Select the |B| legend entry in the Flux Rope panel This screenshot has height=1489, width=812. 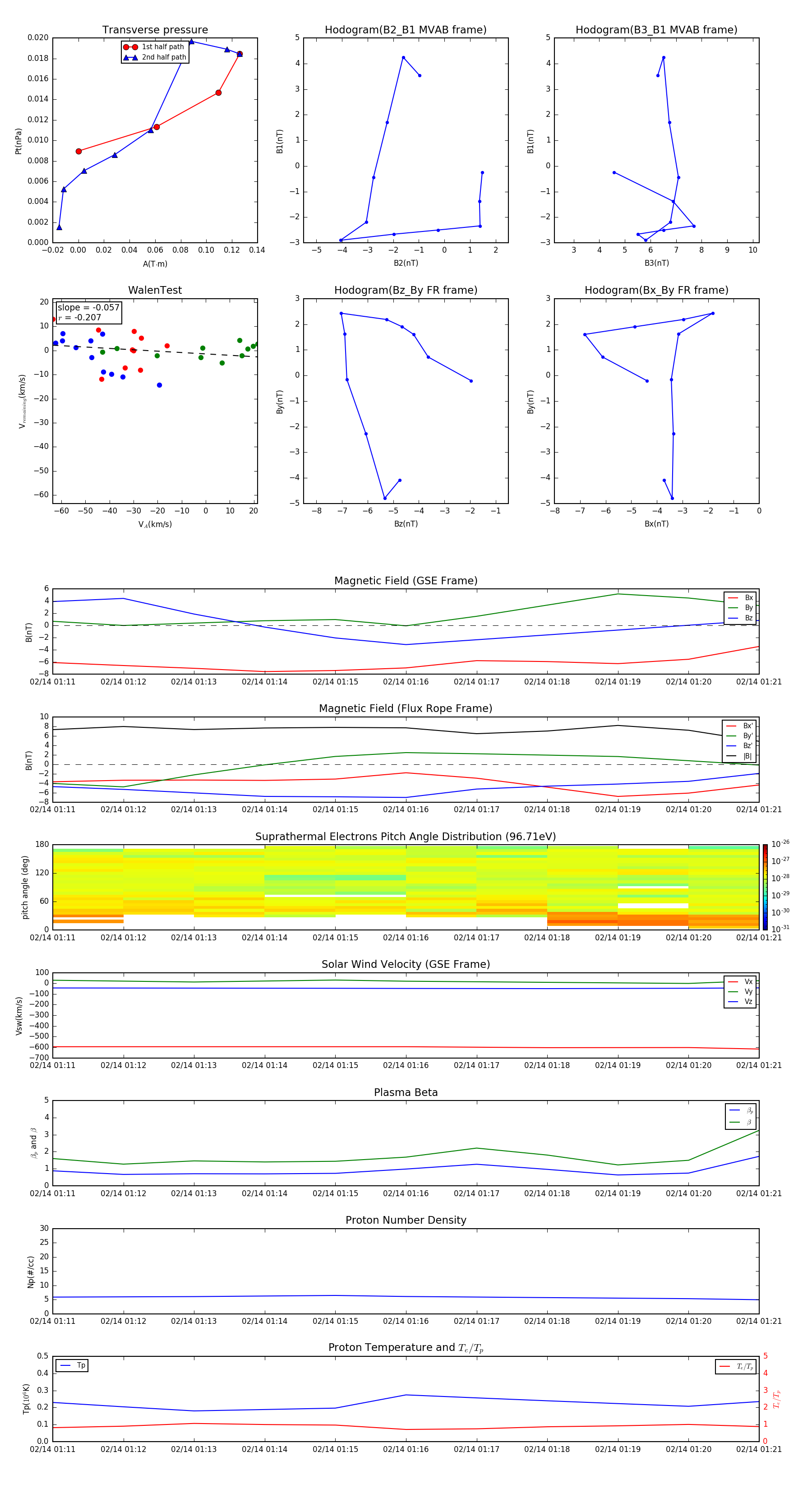(x=739, y=756)
